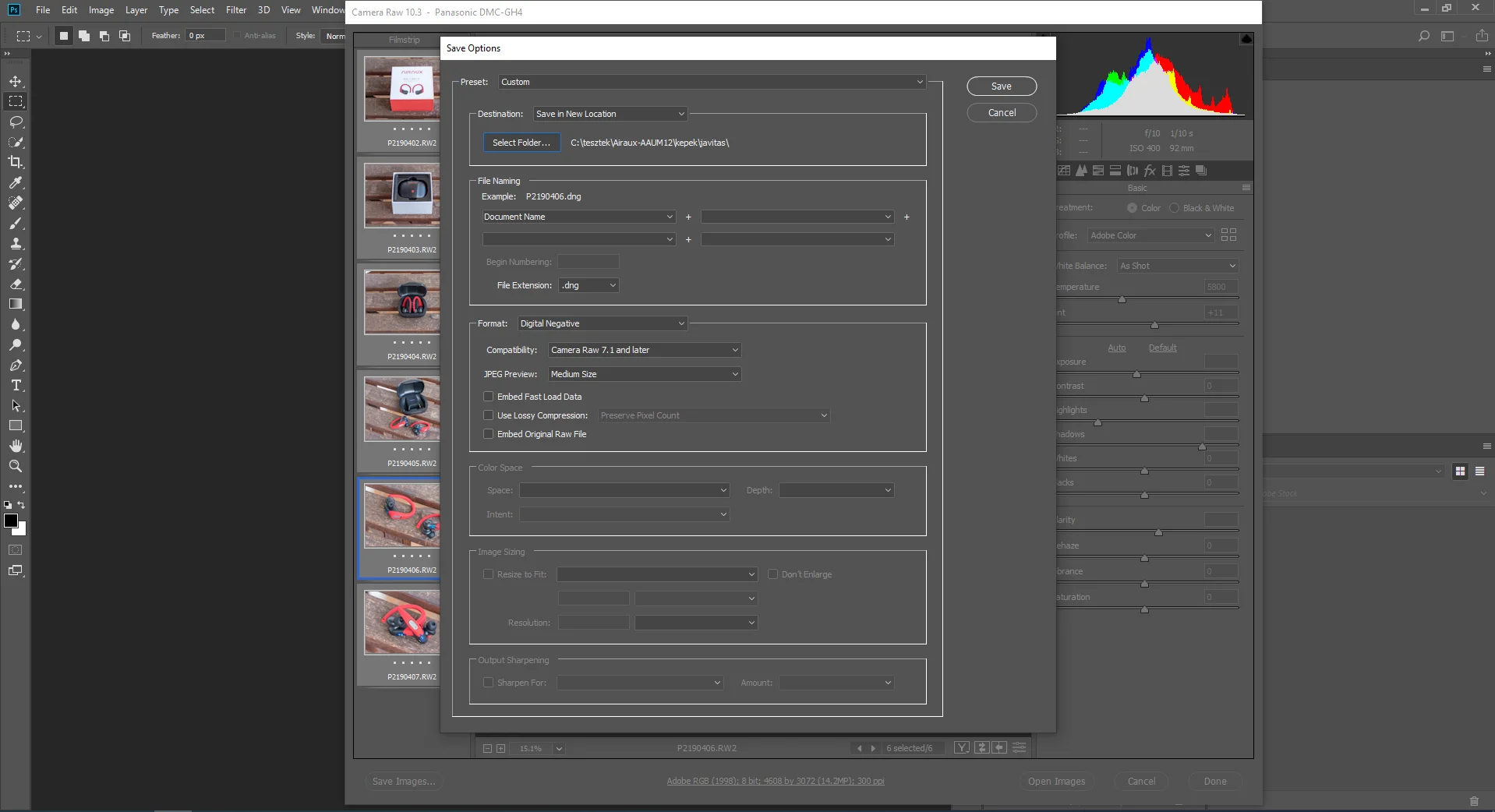Open the Edit menu
The height and width of the screenshot is (812, 1495).
click(69, 10)
